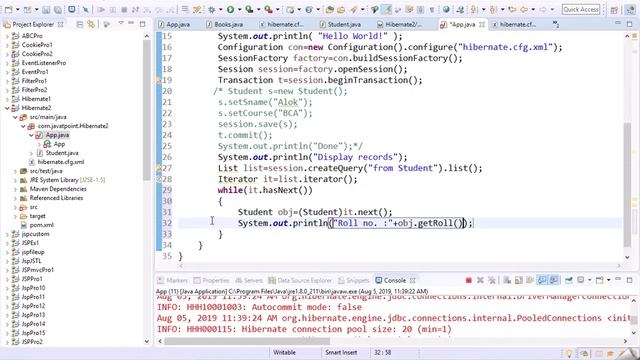Collapse the src/main/java folder

[x=15, y=117]
